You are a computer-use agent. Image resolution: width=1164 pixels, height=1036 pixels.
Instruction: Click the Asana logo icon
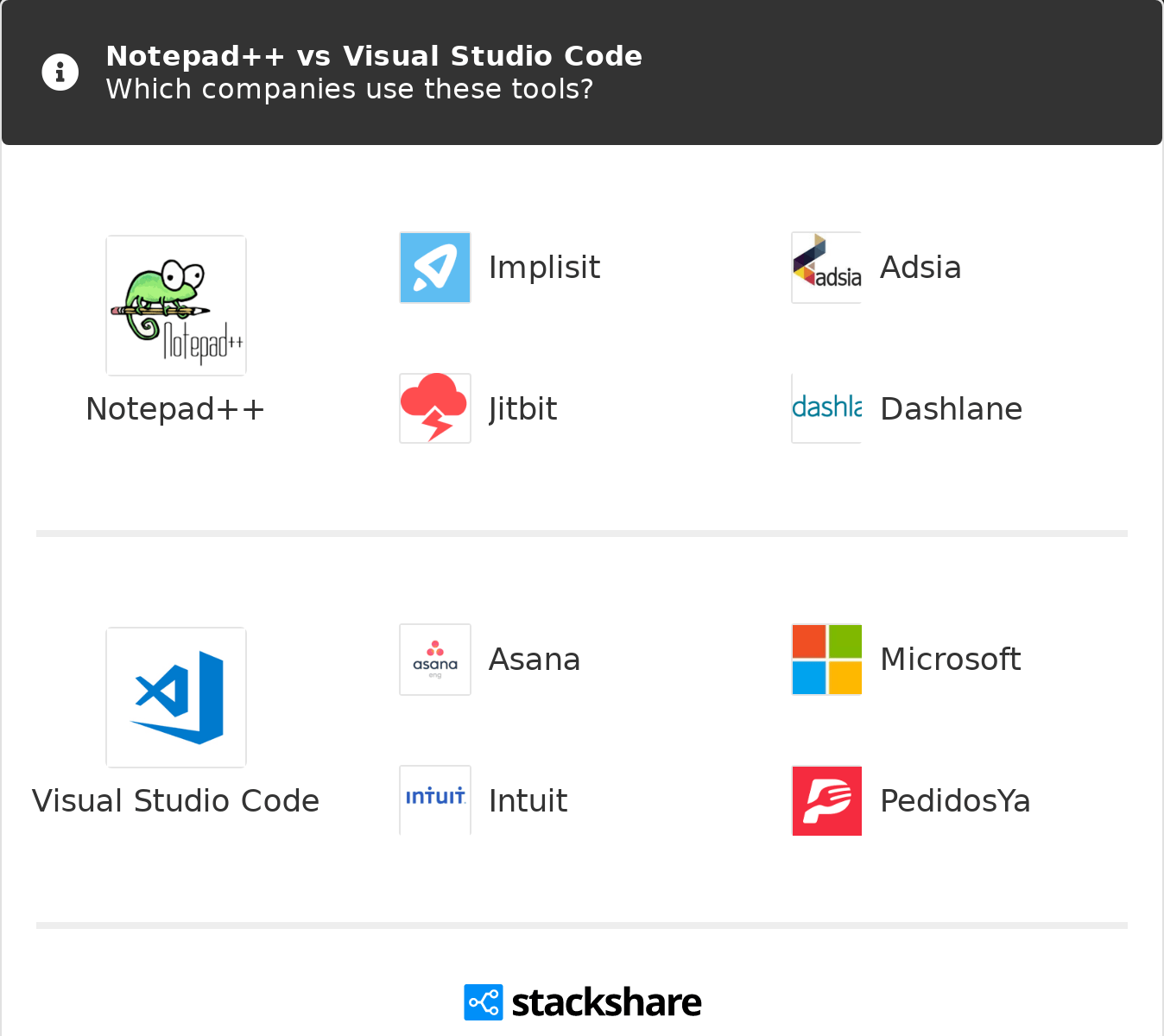434,659
